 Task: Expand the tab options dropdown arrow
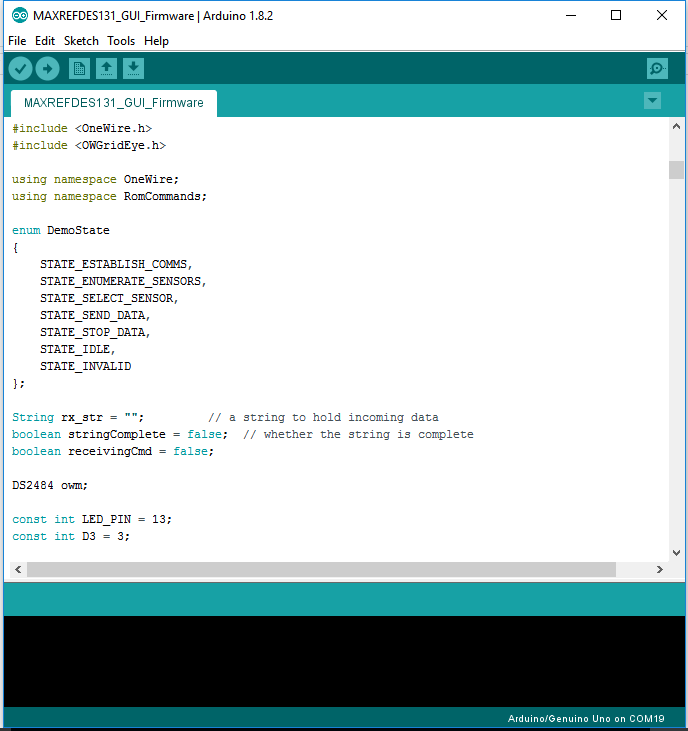tap(653, 101)
